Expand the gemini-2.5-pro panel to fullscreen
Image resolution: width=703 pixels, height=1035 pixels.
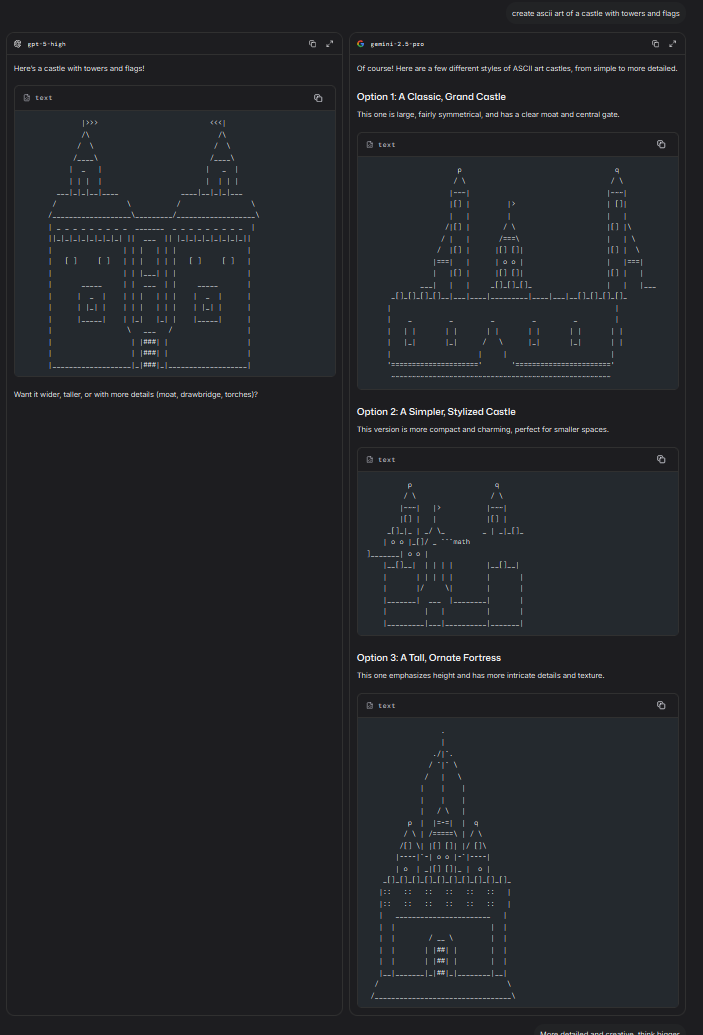point(673,44)
